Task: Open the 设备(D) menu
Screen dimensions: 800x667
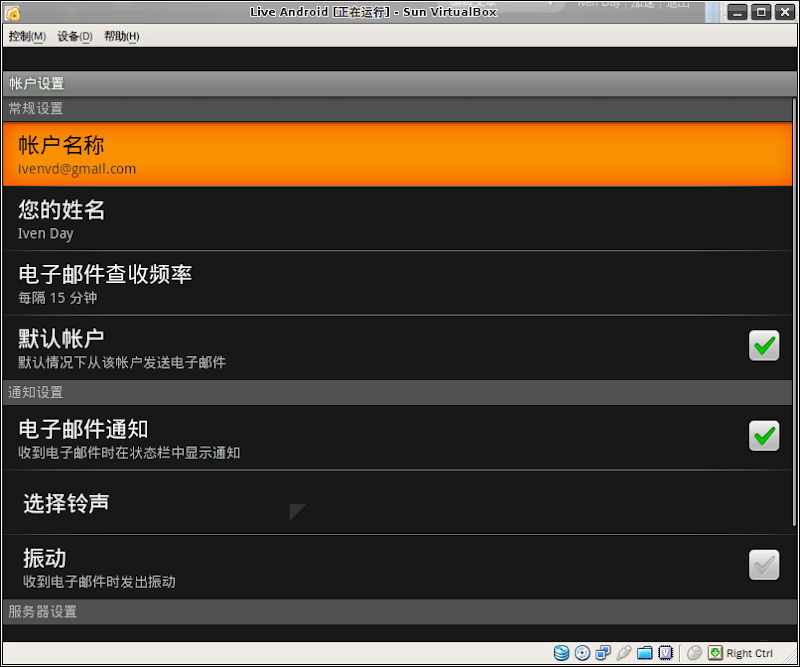Action: coord(75,36)
